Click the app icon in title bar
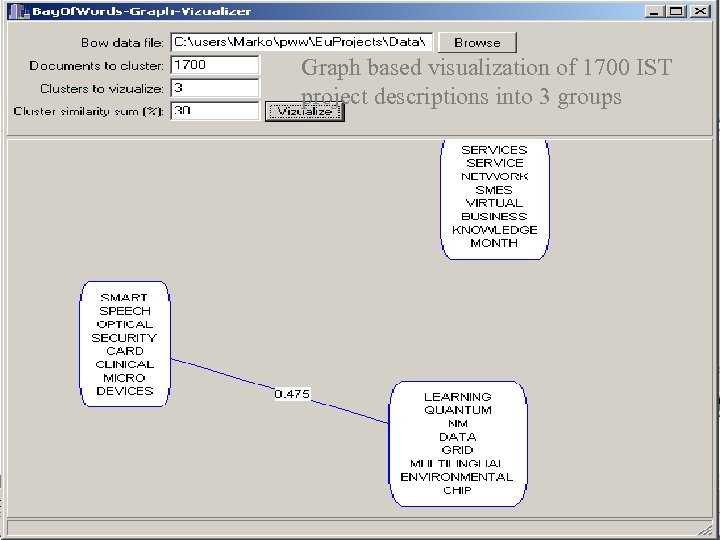 (19, 11)
